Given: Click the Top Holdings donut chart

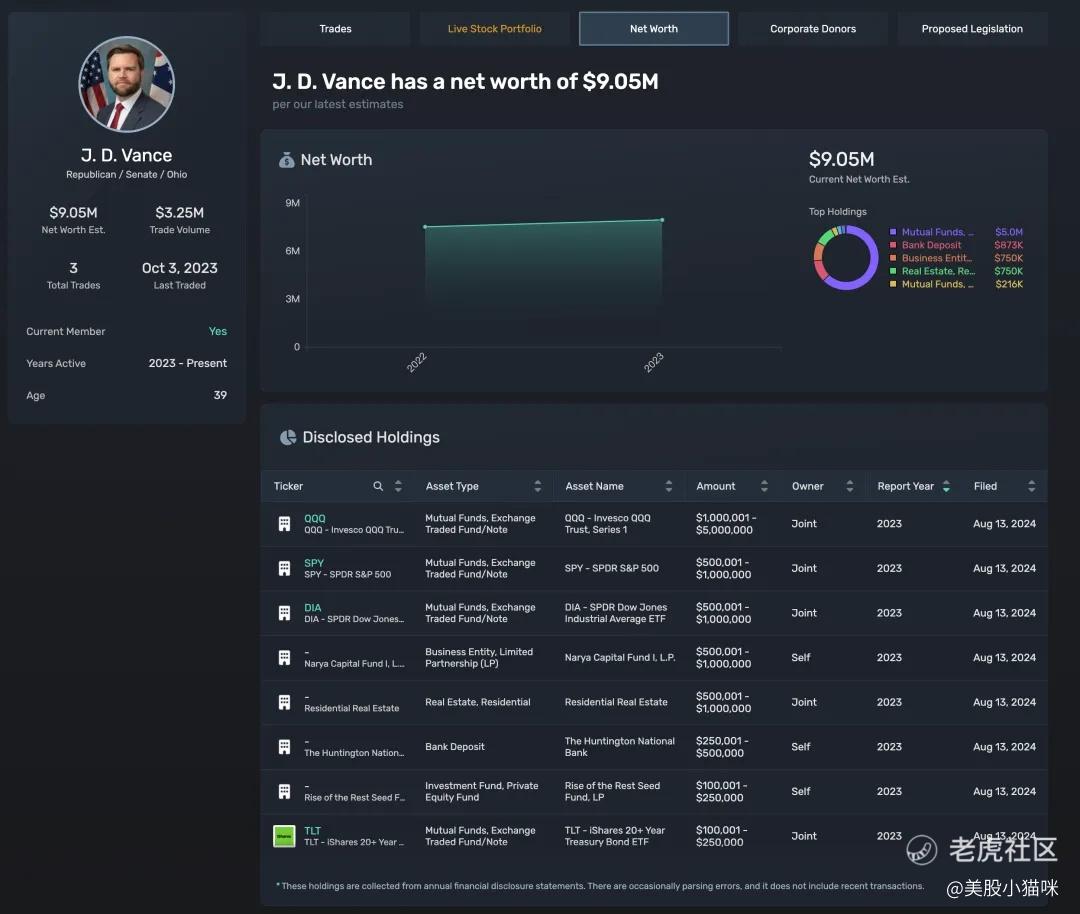Looking at the screenshot, I should 846,258.
